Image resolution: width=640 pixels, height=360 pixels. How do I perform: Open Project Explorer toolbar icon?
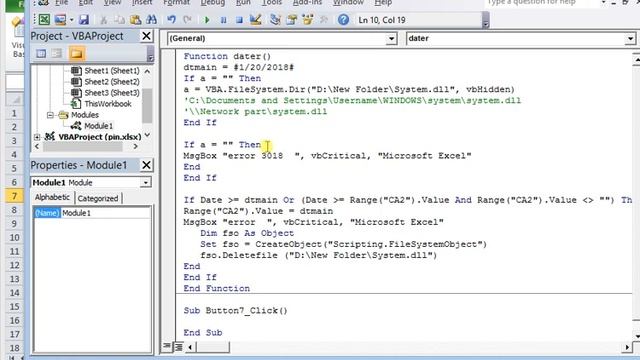pos(275,20)
